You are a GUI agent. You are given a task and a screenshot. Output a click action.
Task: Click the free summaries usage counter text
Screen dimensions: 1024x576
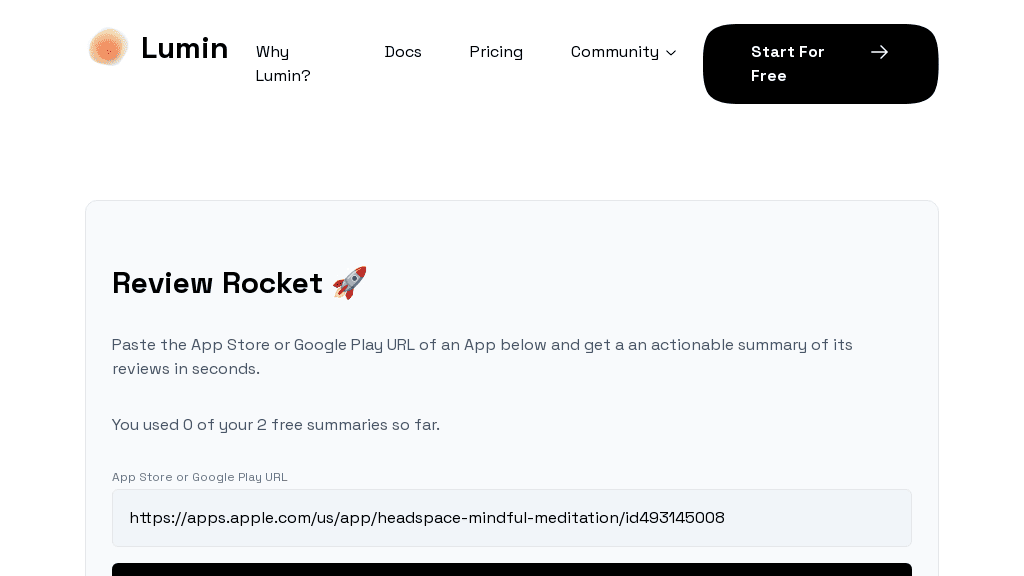[x=275, y=424]
